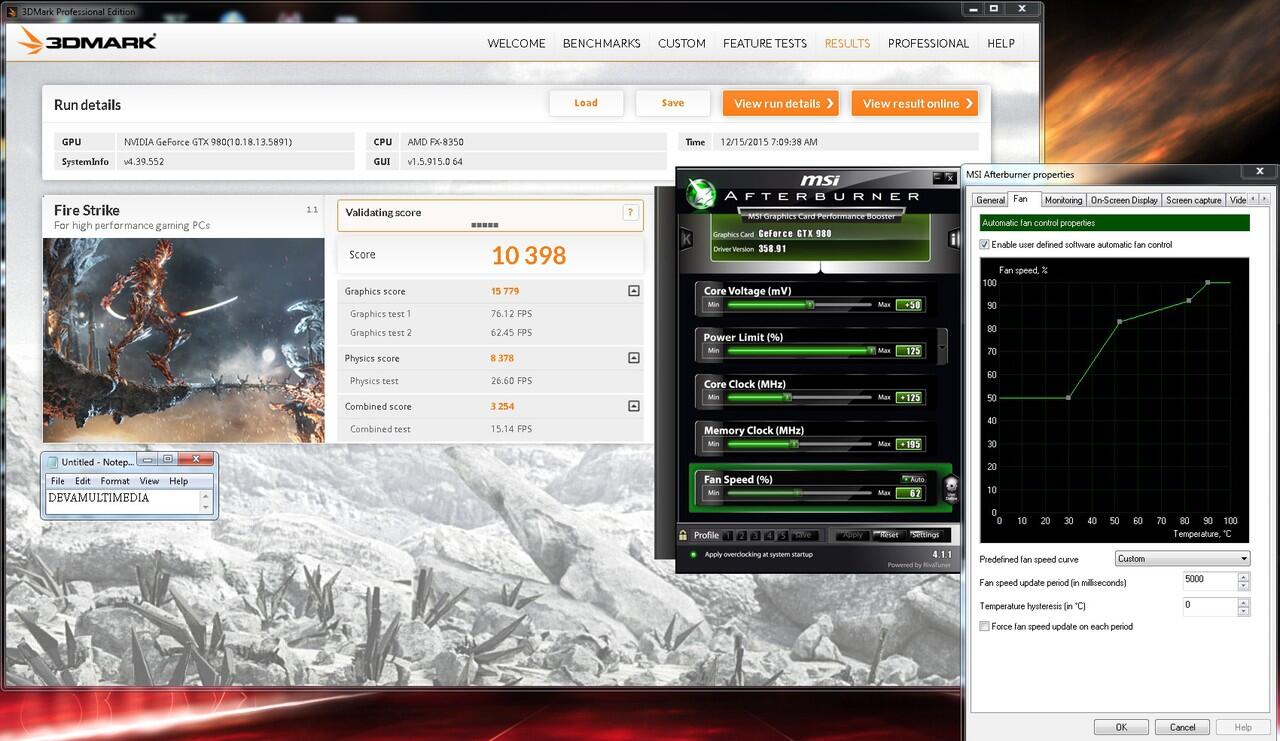The height and width of the screenshot is (741, 1280).
Task: Click fan curve point at 100% speed
Action: pos(1208,283)
